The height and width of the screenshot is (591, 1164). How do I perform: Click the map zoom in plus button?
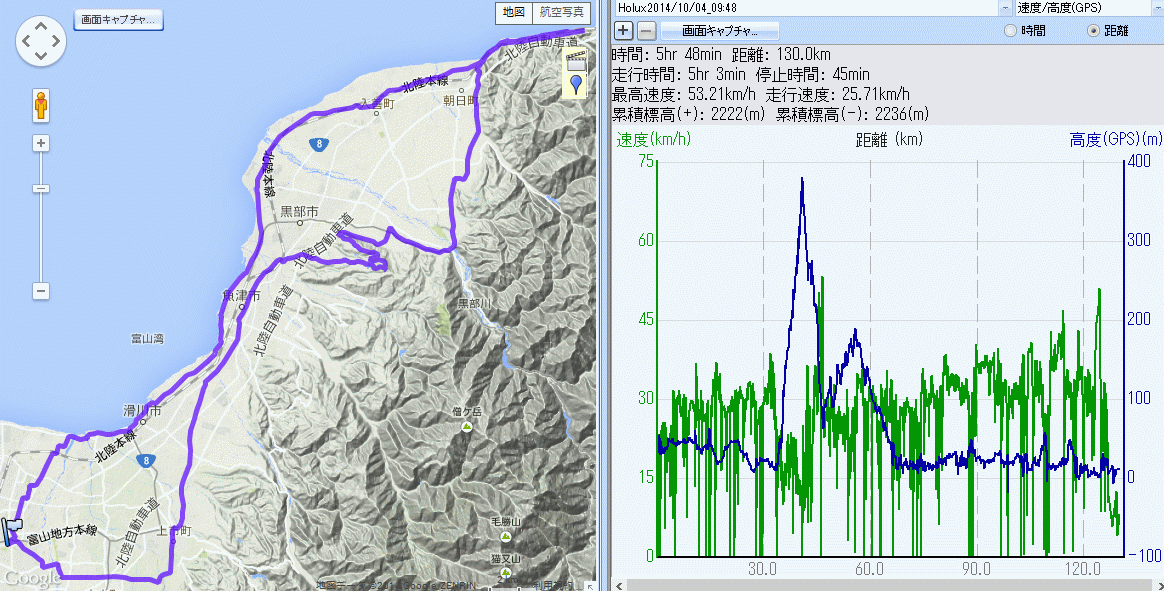(x=41, y=143)
